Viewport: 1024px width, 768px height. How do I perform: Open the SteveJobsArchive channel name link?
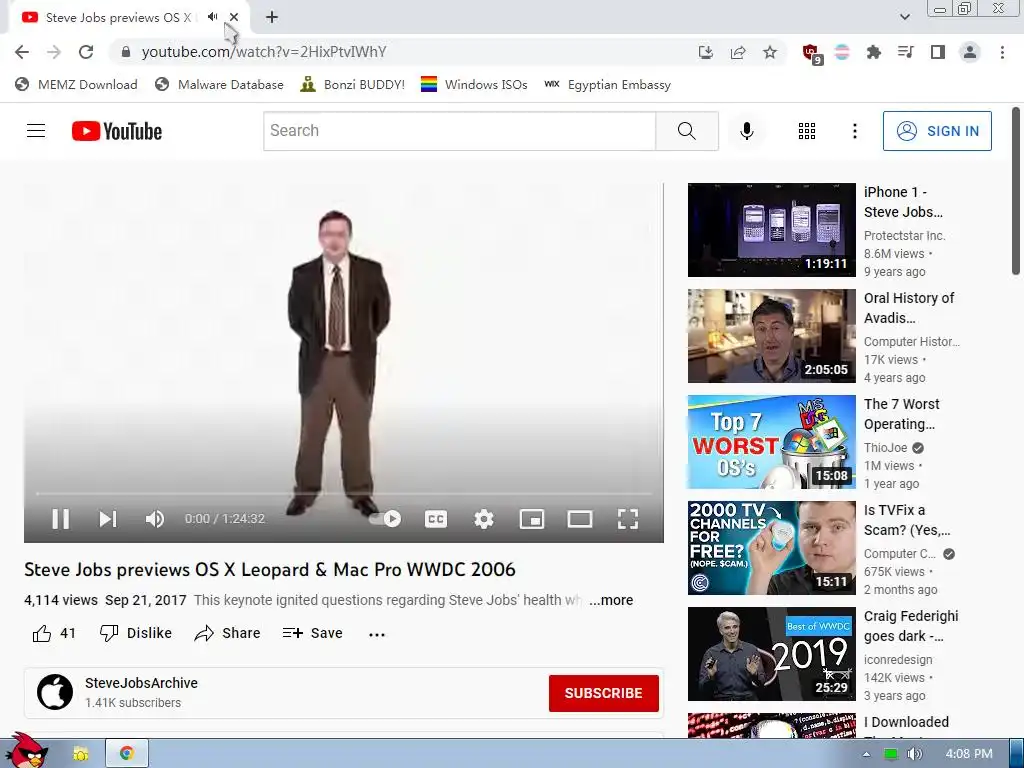click(141, 683)
